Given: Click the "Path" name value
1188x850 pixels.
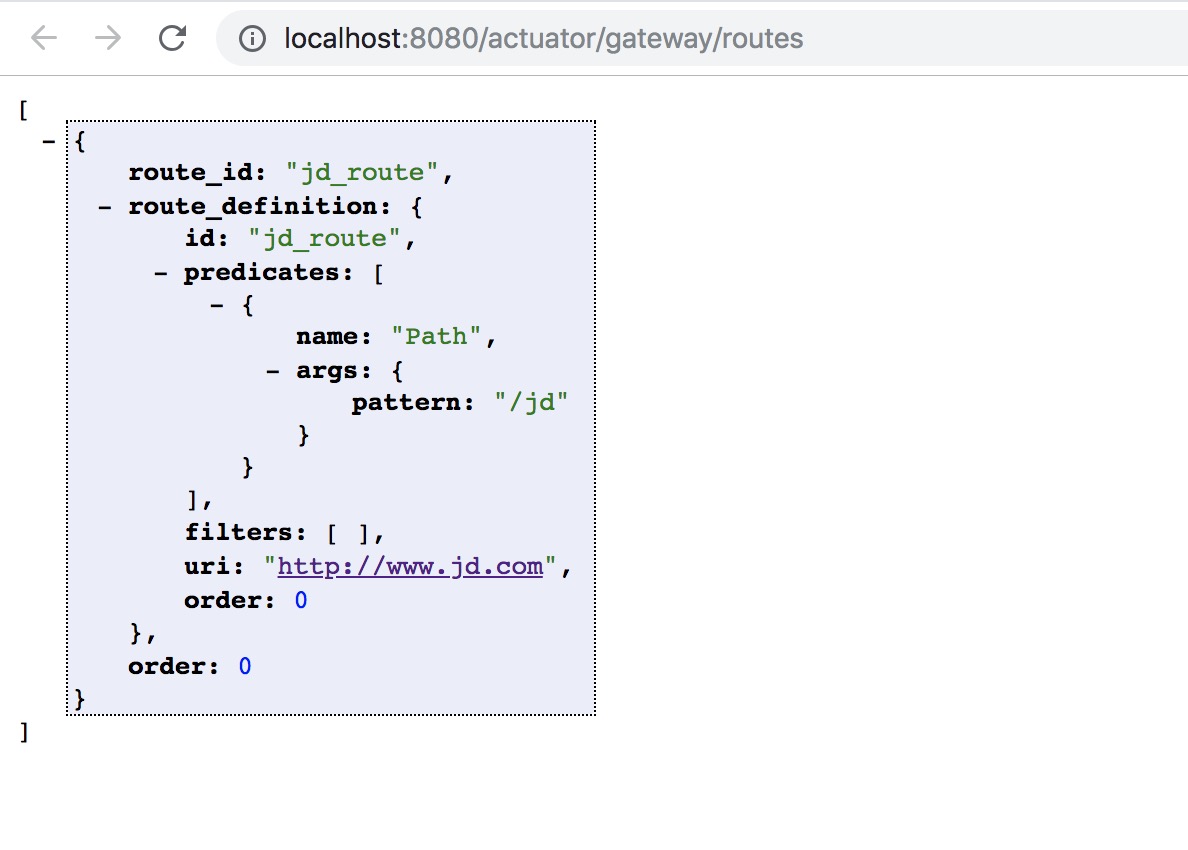Looking at the screenshot, I should point(437,337).
